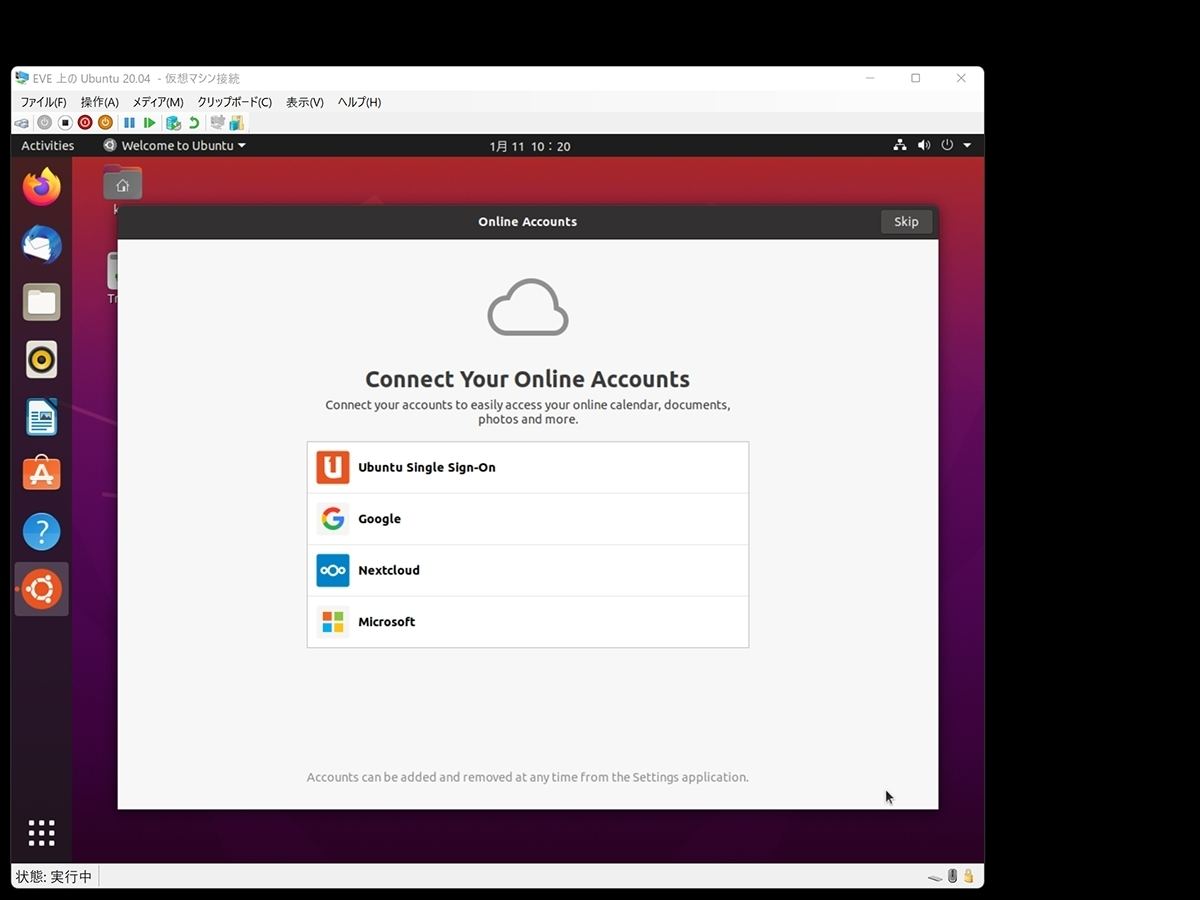
Task: Click the network status icon
Action: coord(900,146)
